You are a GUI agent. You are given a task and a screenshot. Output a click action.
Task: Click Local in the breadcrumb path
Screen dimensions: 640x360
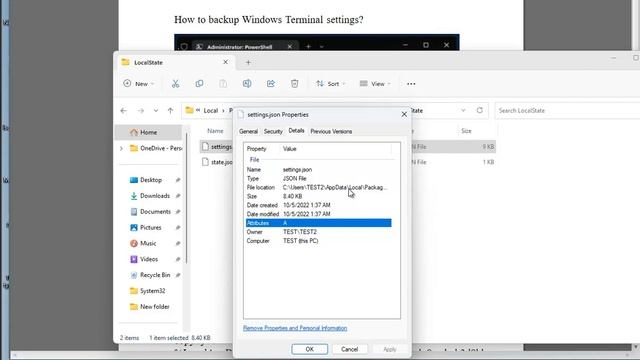coord(211,111)
